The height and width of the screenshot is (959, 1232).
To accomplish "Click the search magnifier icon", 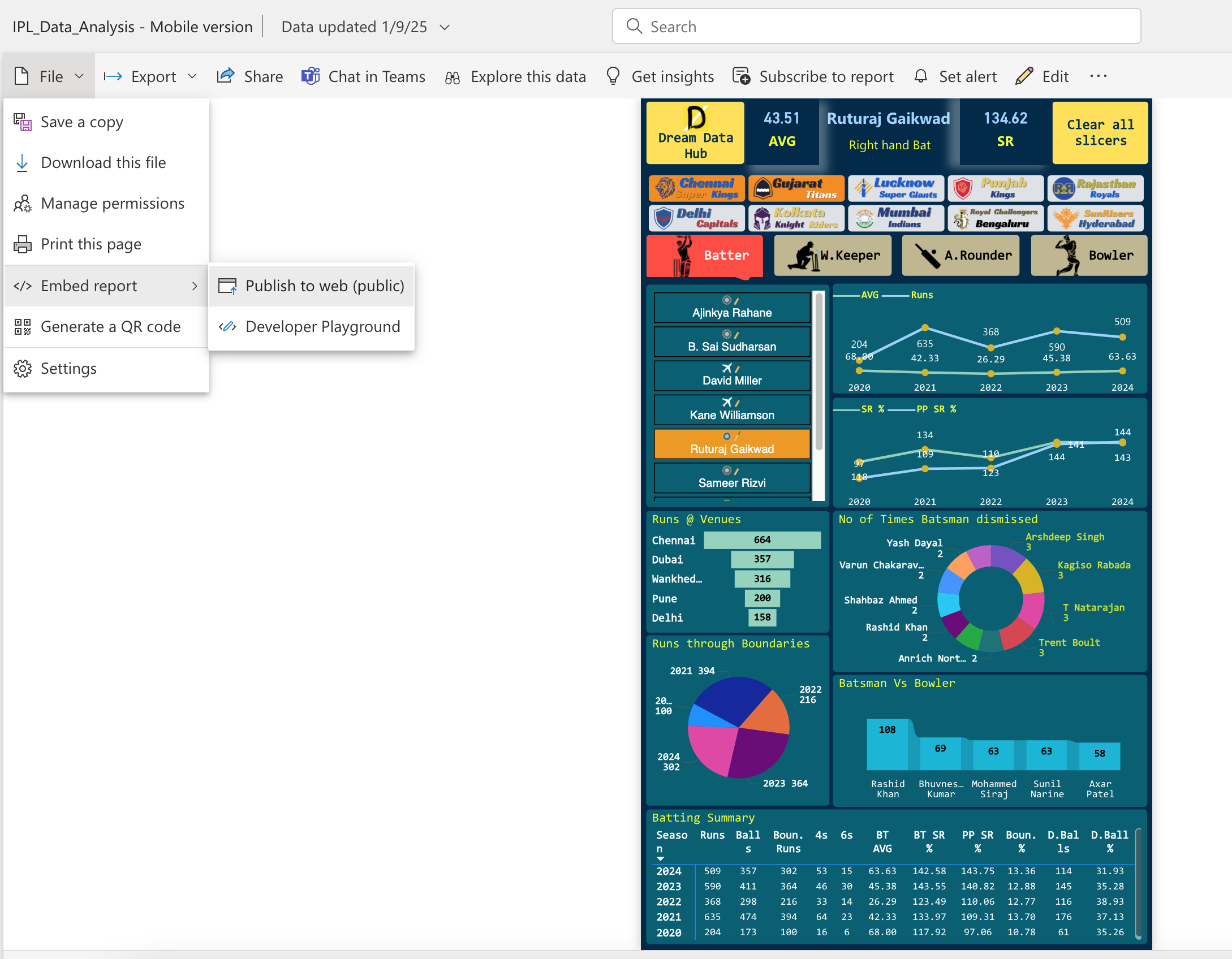I will pos(634,26).
